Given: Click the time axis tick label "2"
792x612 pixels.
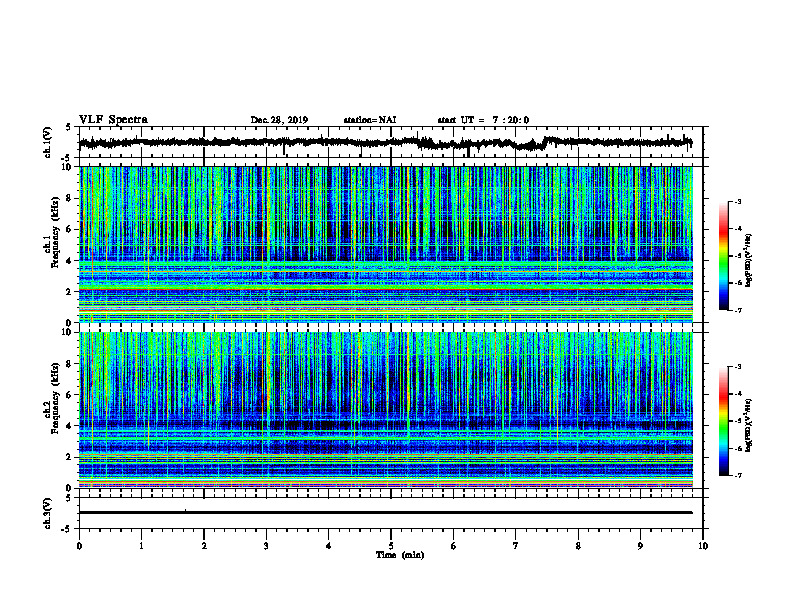Looking at the screenshot, I should (x=204, y=546).
